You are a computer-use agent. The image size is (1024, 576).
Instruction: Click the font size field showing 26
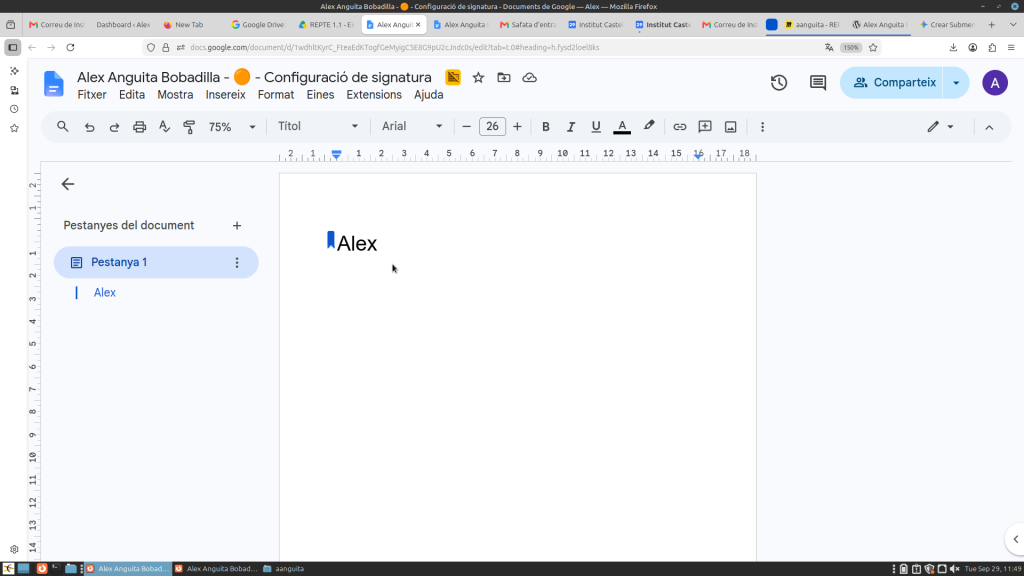(492, 127)
